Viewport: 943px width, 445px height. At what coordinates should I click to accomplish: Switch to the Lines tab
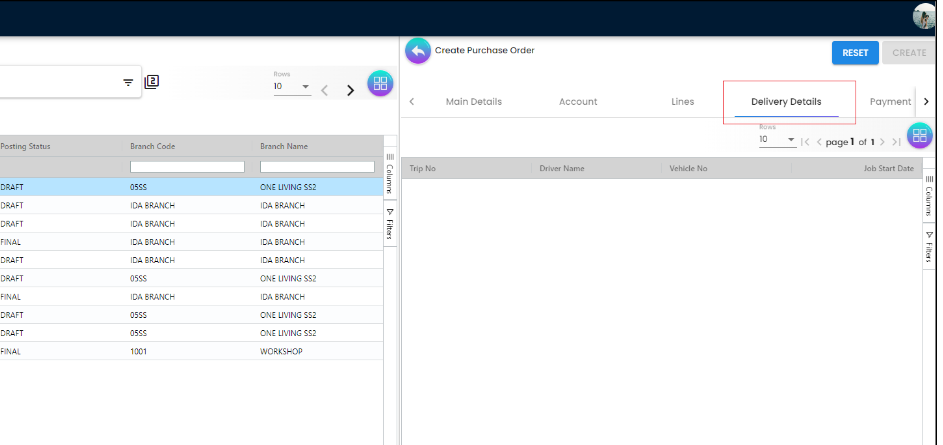click(x=682, y=102)
